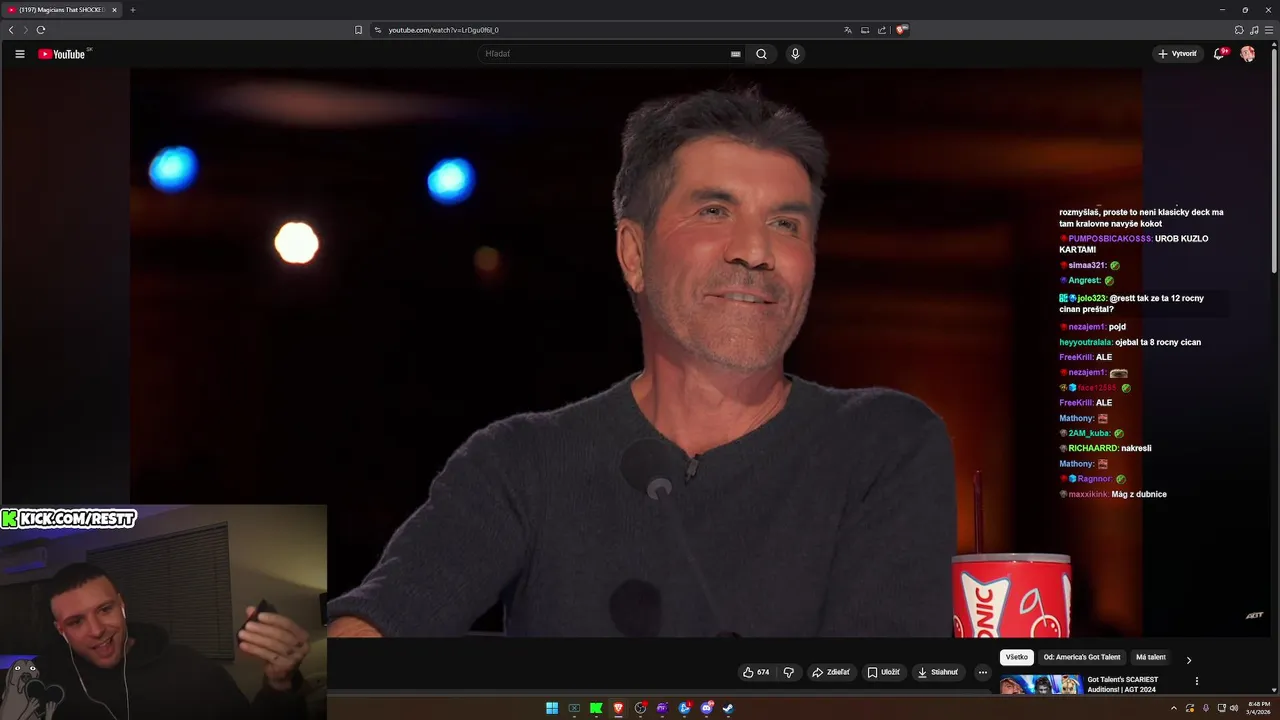Select the Všetko filter chip

coord(1016,657)
